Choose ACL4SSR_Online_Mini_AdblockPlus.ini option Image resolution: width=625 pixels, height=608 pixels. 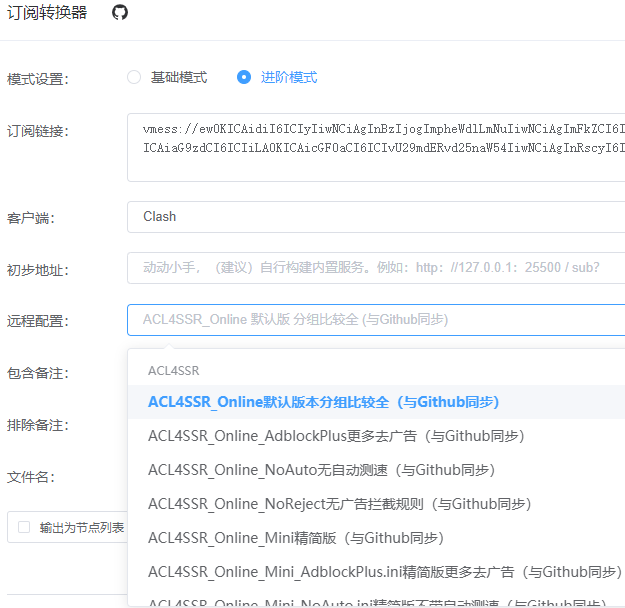tap(376, 572)
